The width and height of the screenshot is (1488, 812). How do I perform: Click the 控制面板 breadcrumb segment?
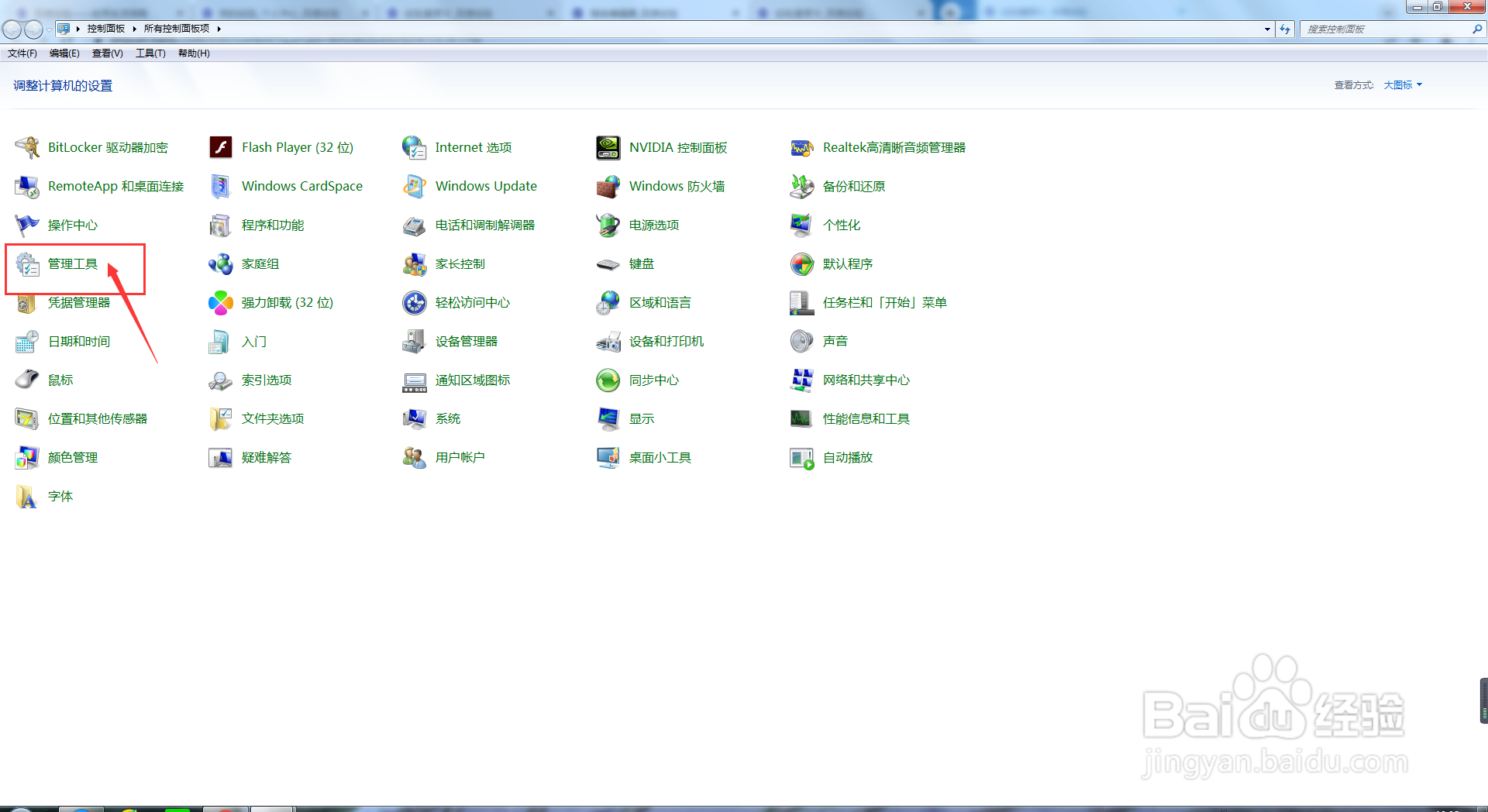(106, 29)
